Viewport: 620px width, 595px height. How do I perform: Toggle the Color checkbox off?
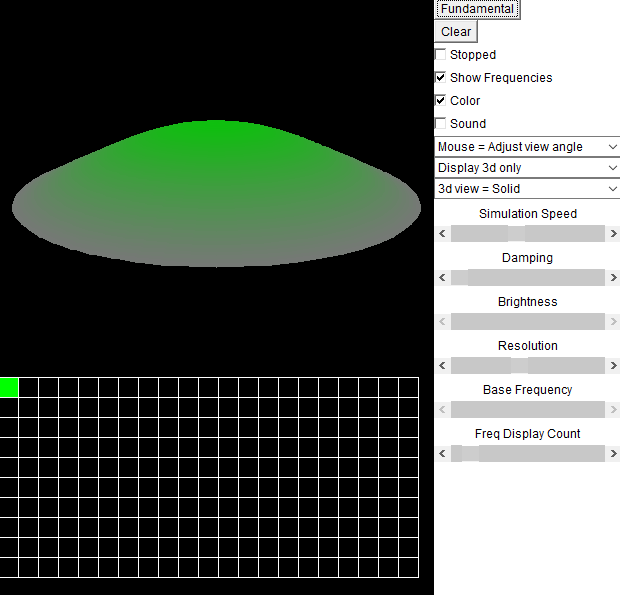pos(440,100)
